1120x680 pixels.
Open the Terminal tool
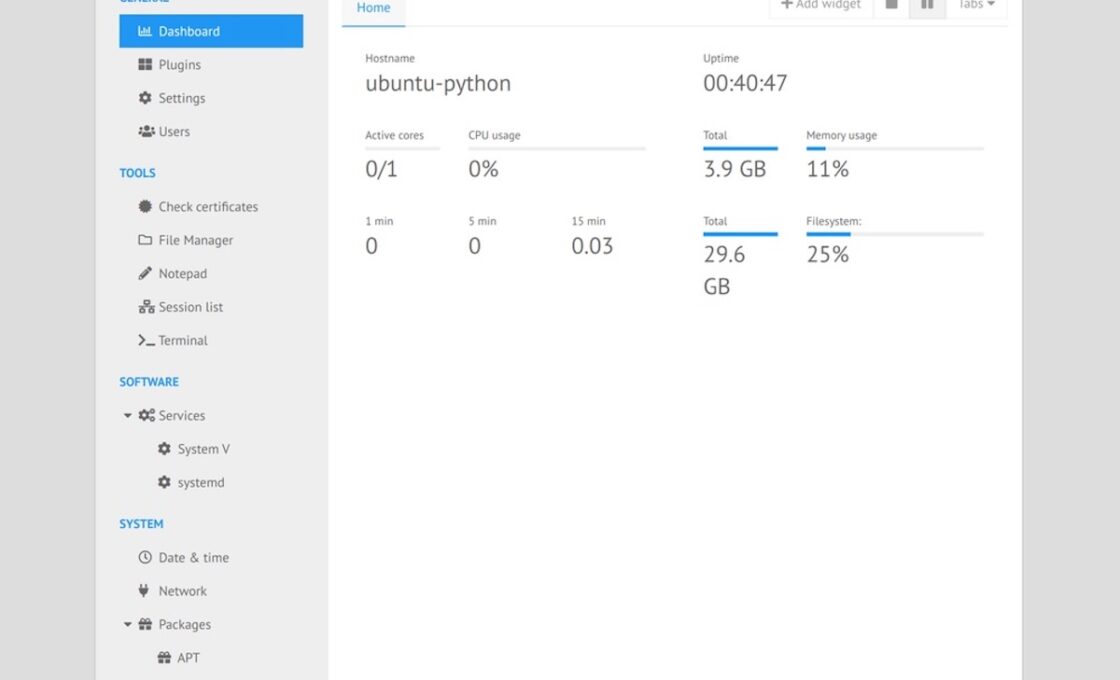coord(182,340)
